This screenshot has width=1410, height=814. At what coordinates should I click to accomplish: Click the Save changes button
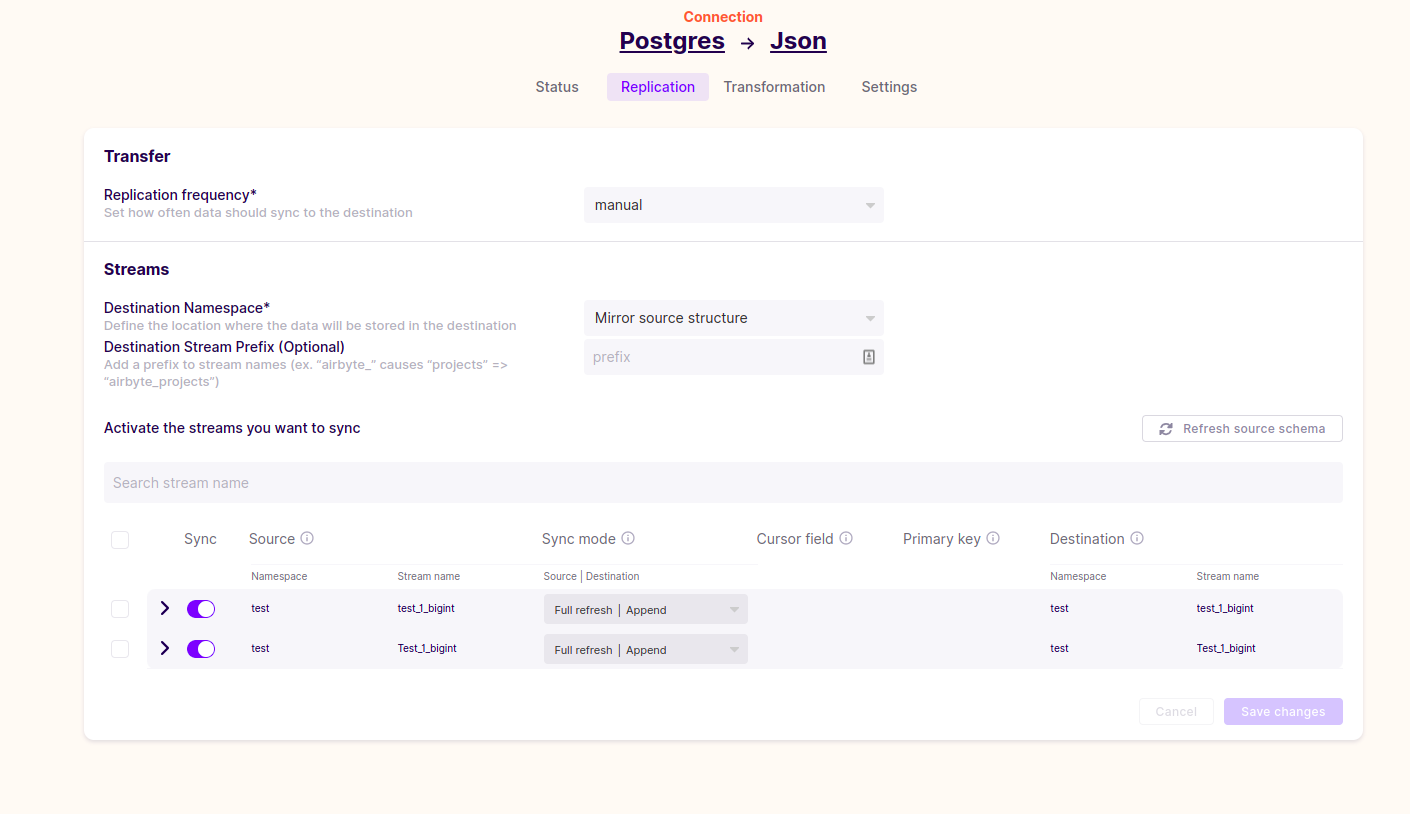click(1283, 711)
